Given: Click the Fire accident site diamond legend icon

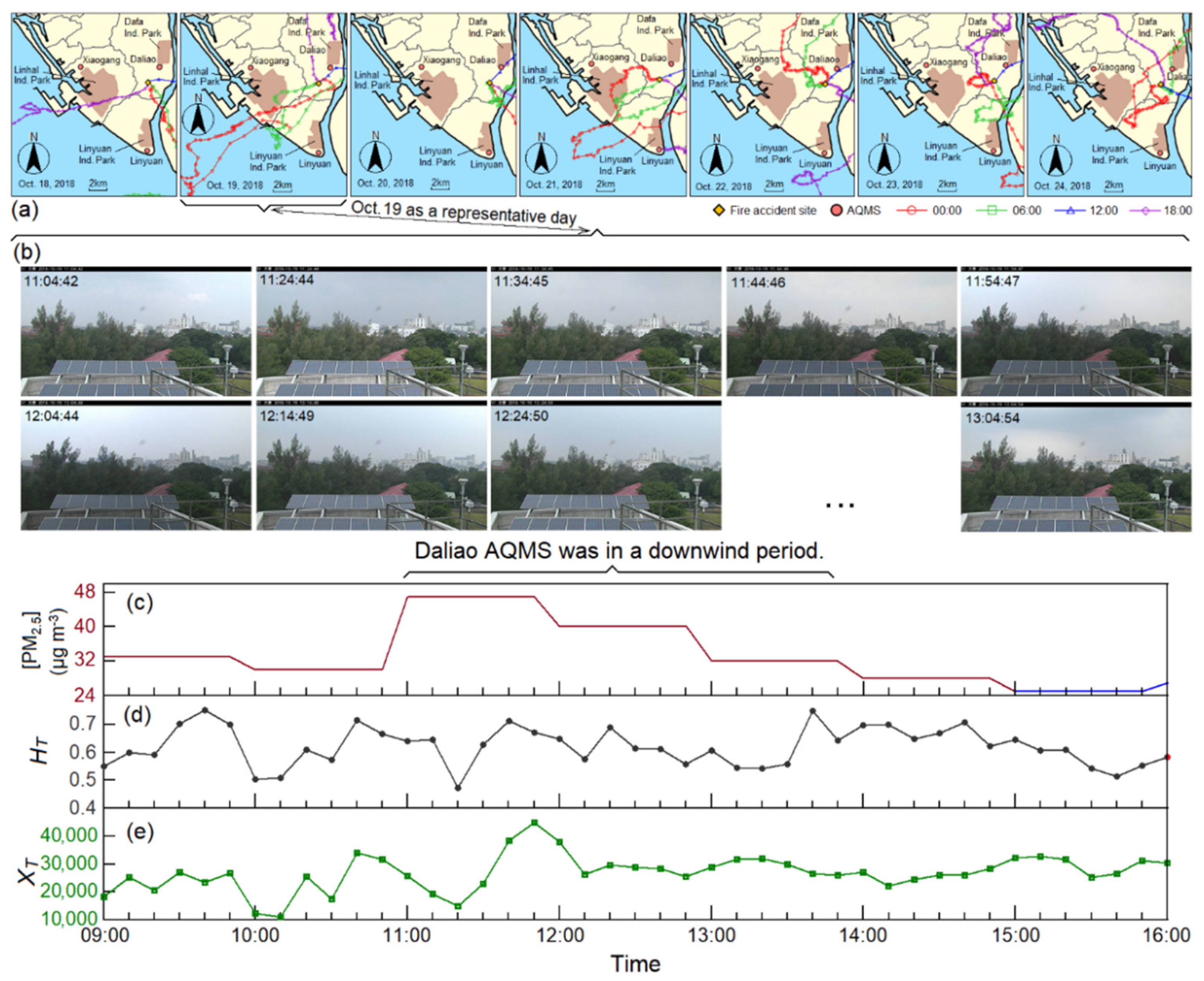Looking at the screenshot, I should coord(719,211).
